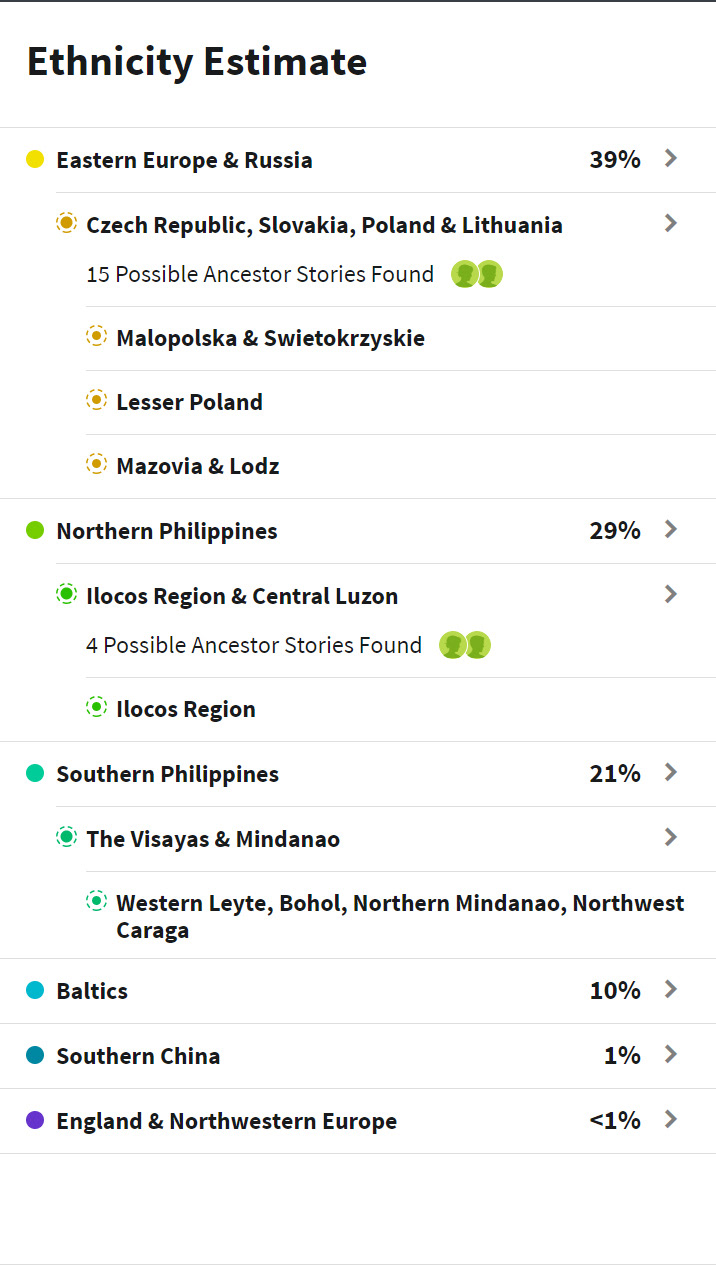Click the yellow Eastern Europe & Russia dot
The height and width of the screenshot is (1273, 716).
coord(35,159)
